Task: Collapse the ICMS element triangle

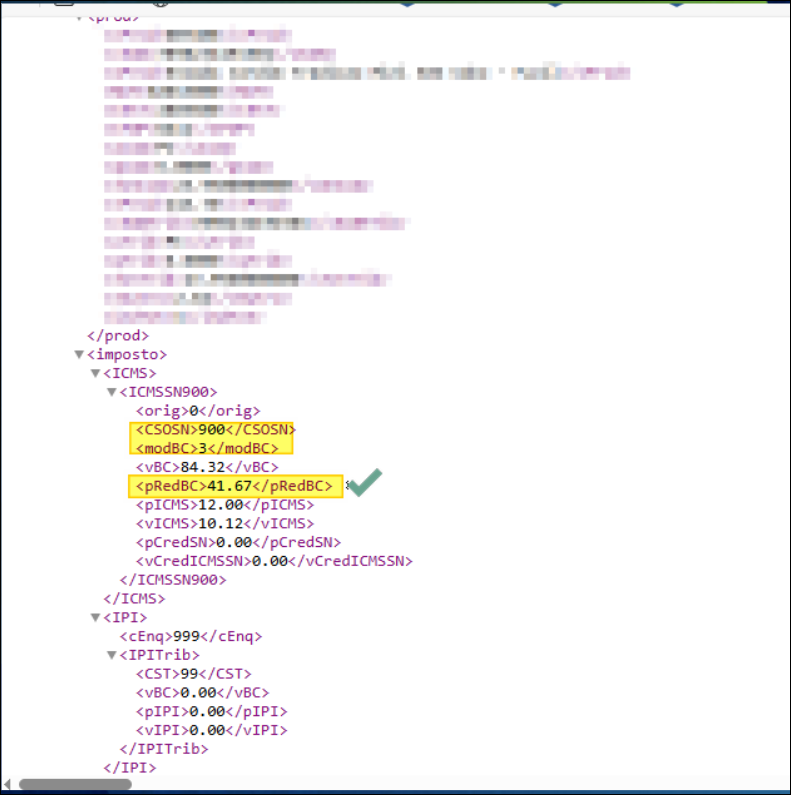Action: 95,373
